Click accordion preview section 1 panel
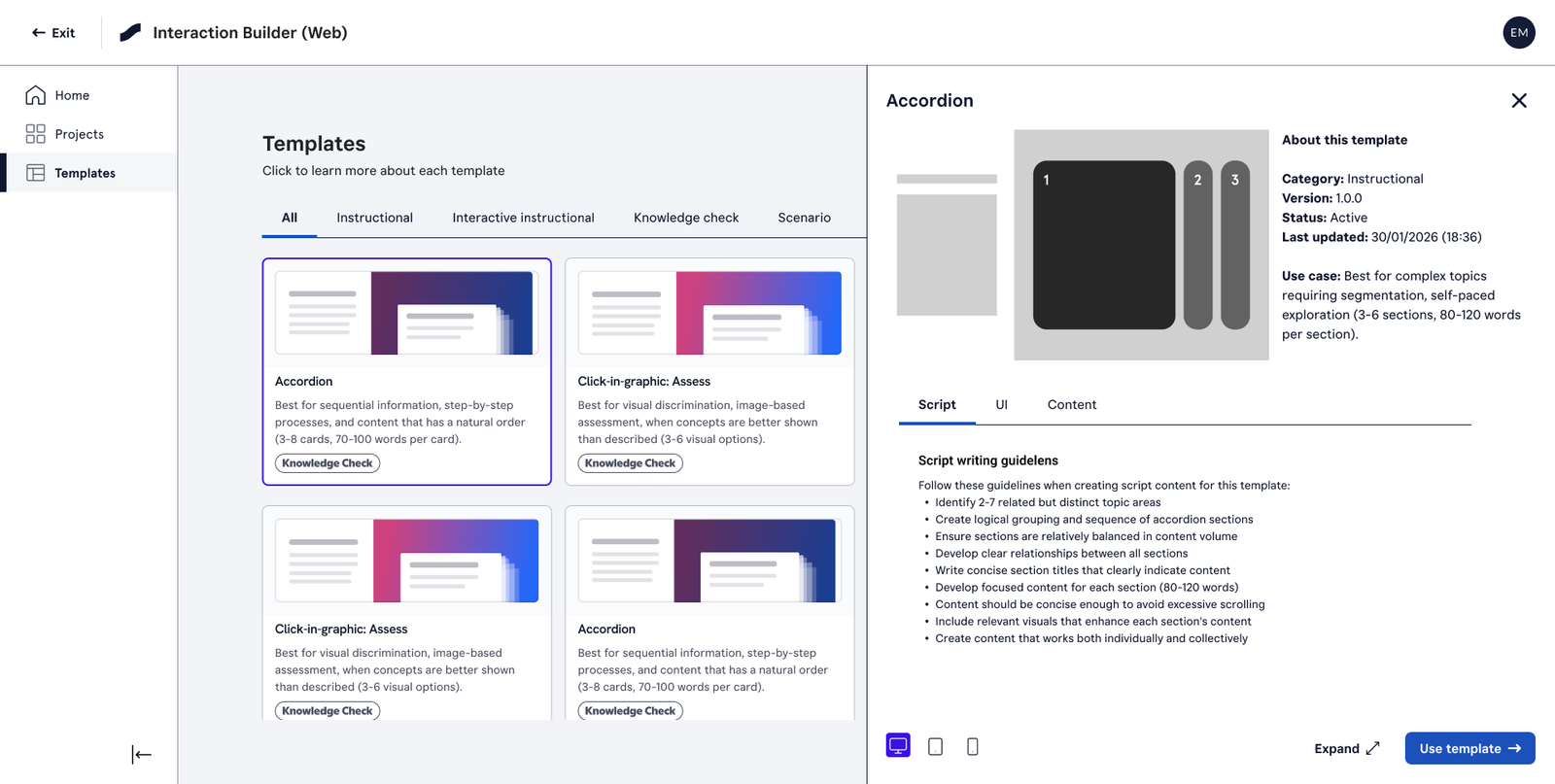 click(1104, 245)
